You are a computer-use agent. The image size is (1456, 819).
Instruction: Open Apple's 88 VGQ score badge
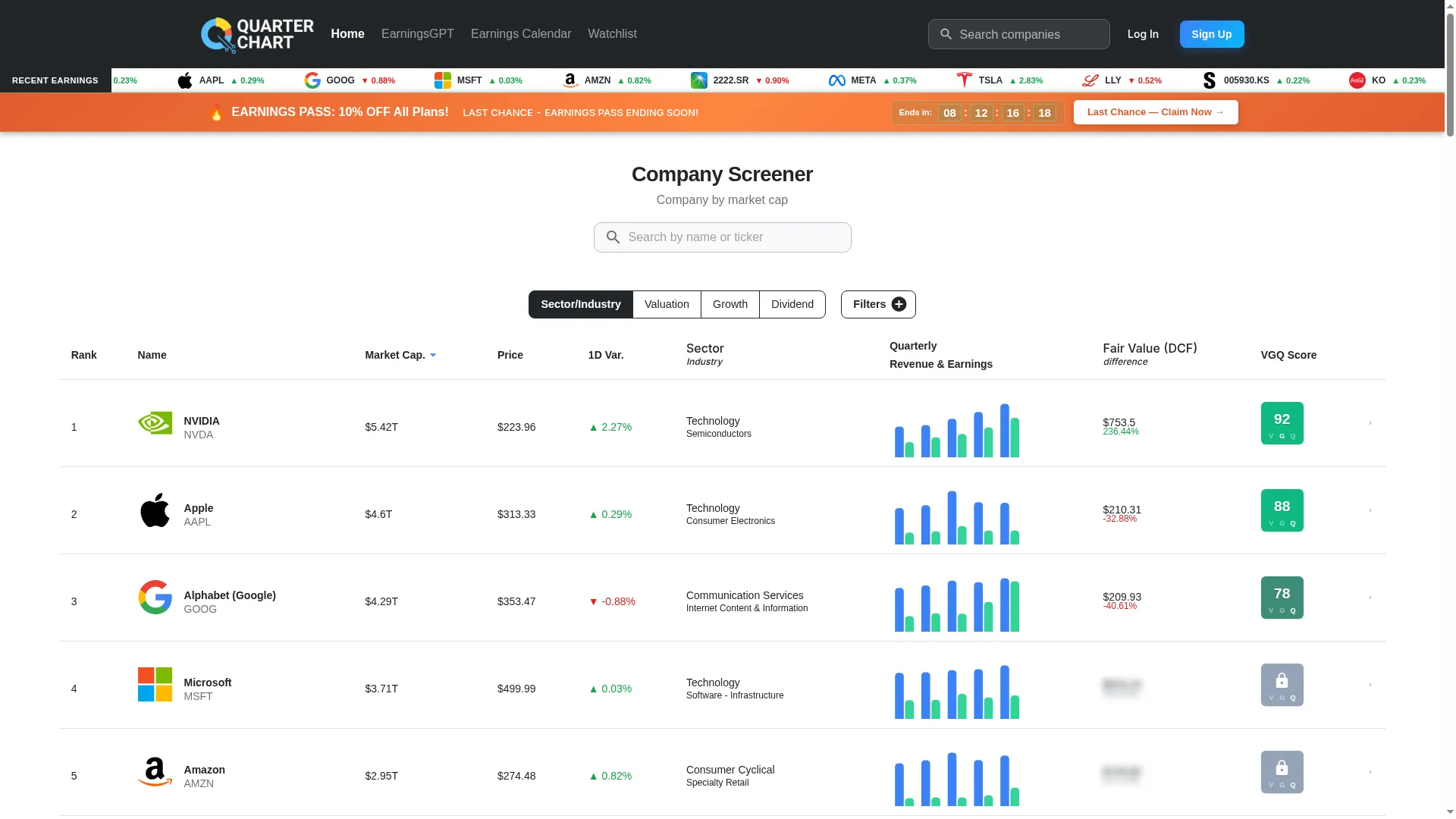tap(1282, 510)
